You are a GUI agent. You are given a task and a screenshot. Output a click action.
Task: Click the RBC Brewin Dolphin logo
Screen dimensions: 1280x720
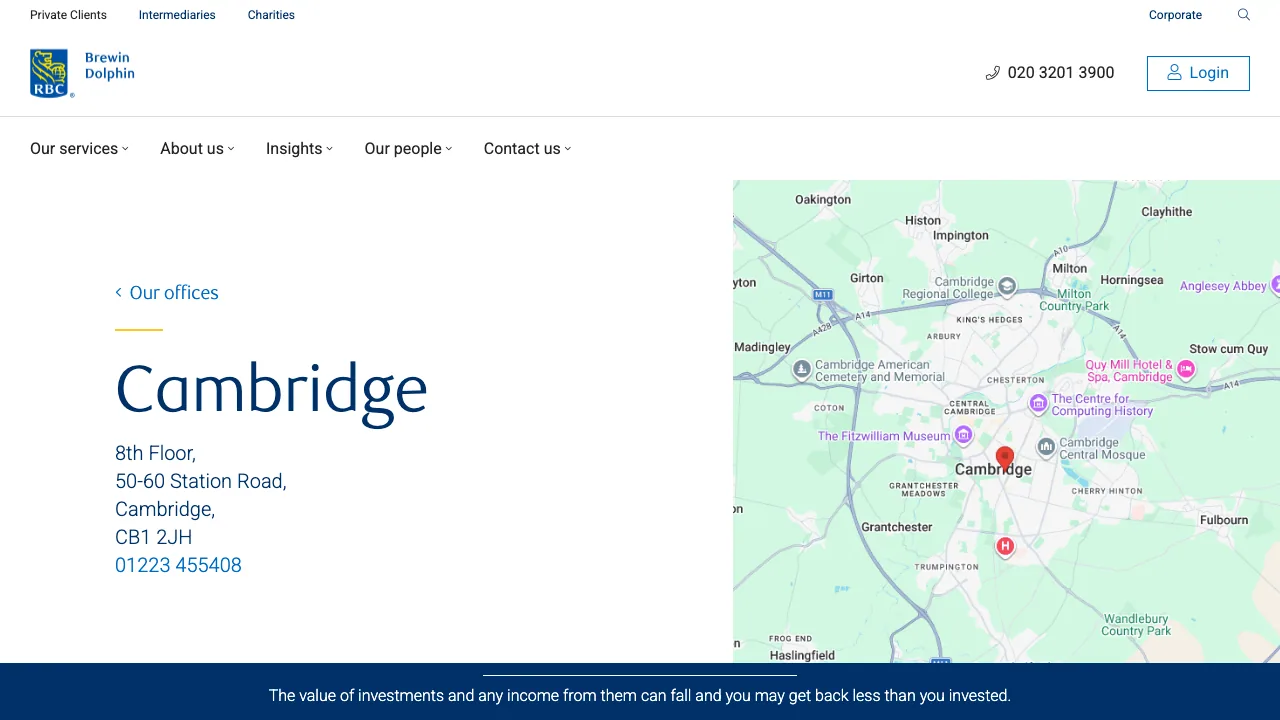coord(82,71)
